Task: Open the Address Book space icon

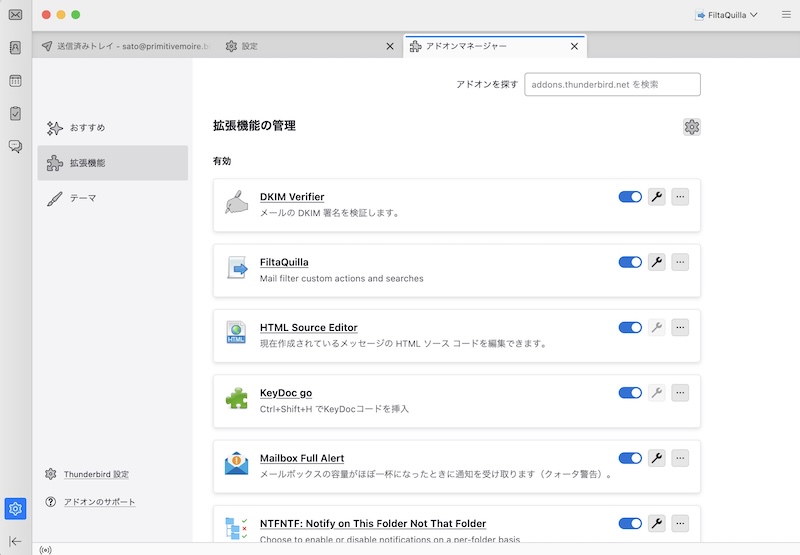Action: point(15,47)
